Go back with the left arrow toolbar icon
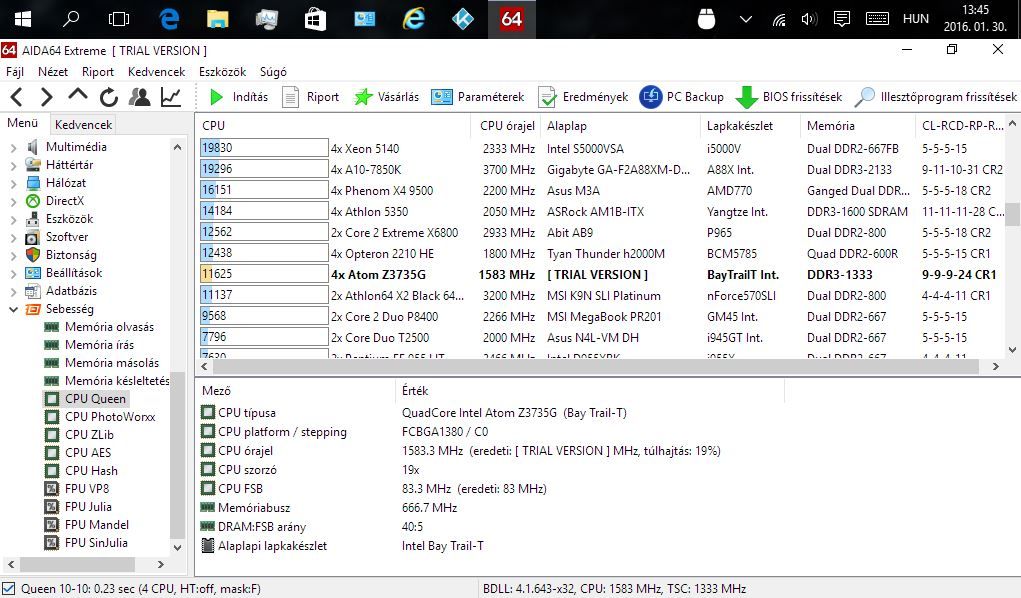Image resolution: width=1021 pixels, height=598 pixels. 17,97
